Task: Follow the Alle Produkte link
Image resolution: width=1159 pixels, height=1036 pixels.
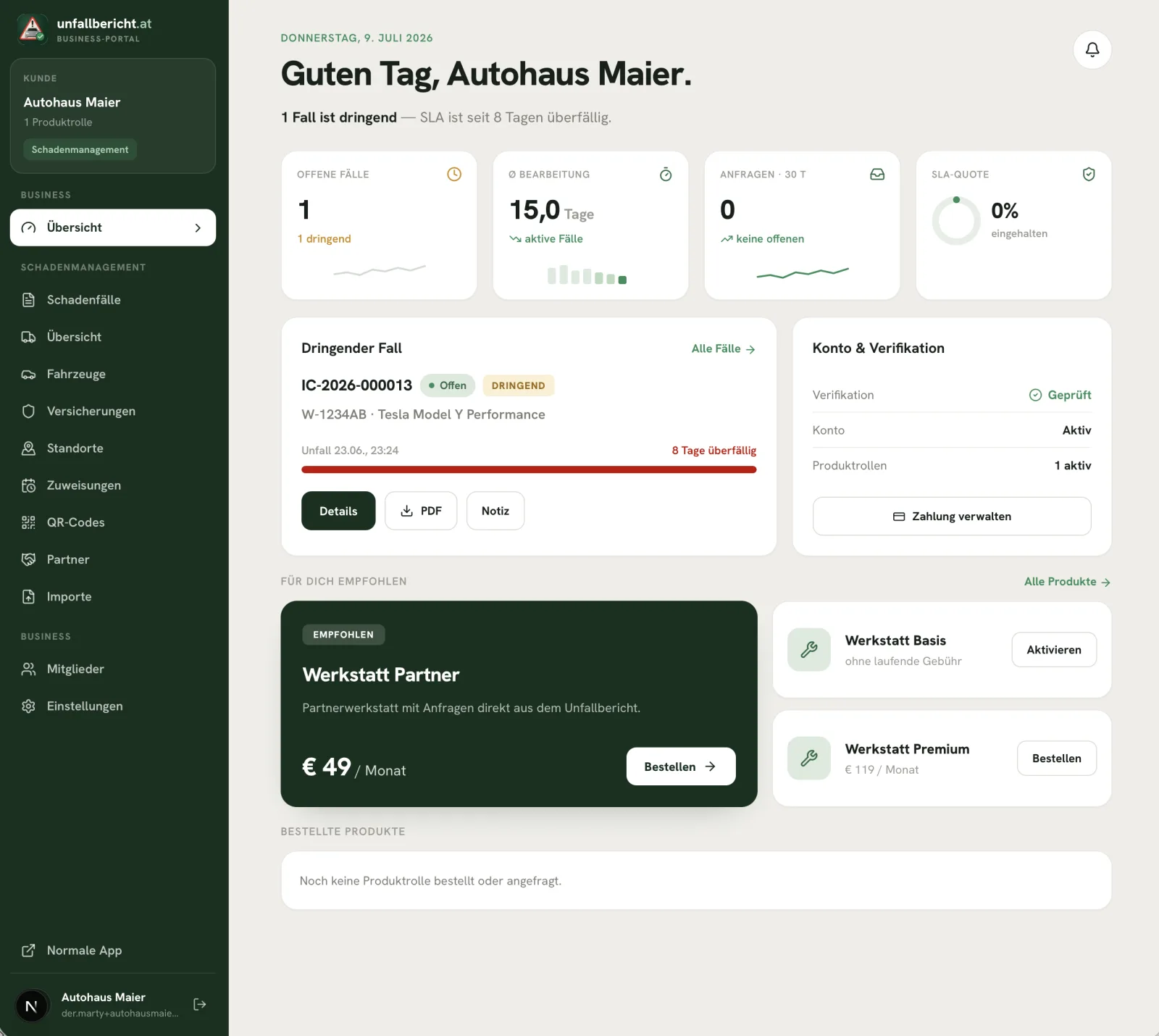Action: pyautogui.click(x=1067, y=582)
